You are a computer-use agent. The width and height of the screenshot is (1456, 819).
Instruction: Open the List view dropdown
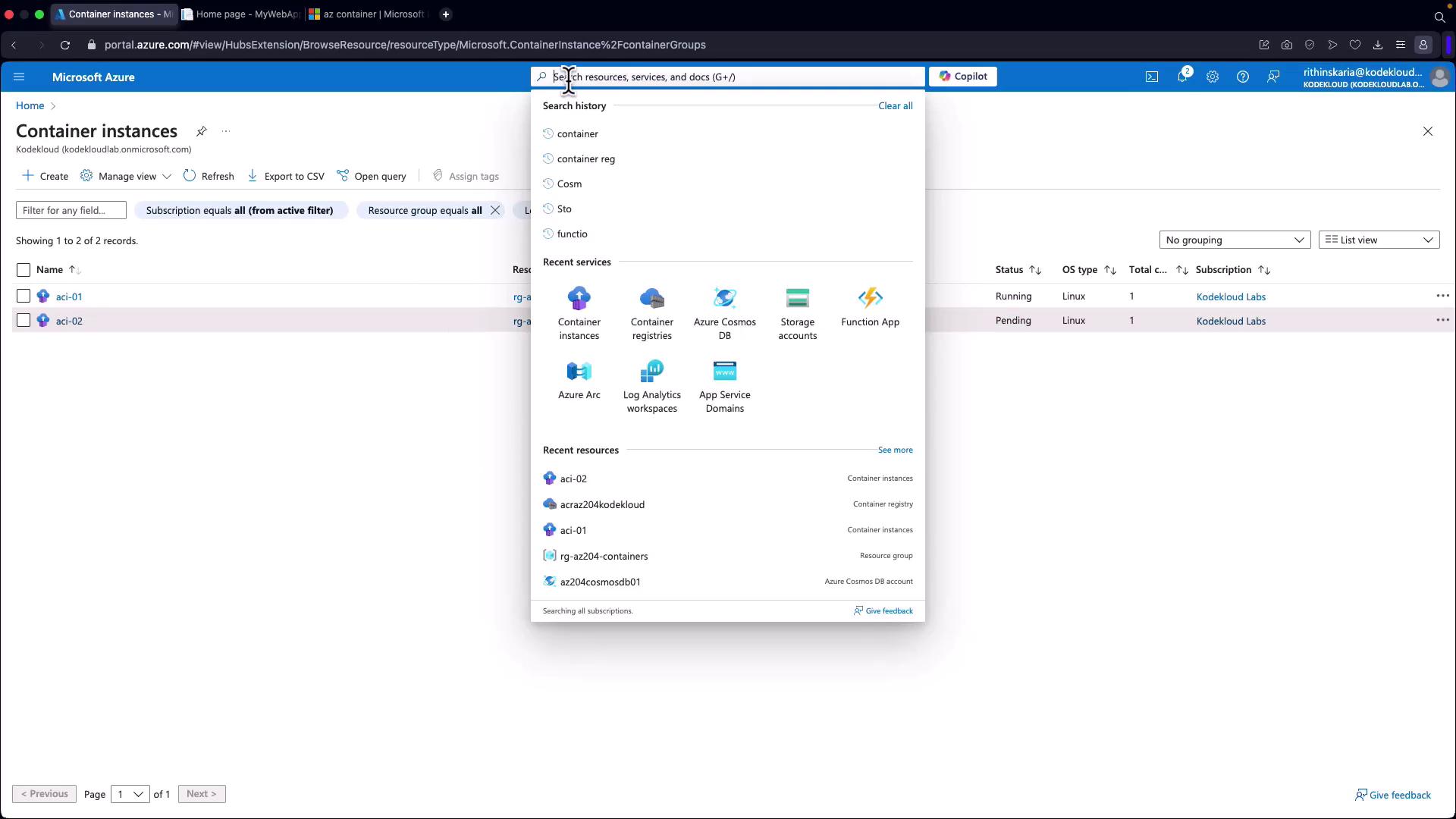pos(1379,240)
